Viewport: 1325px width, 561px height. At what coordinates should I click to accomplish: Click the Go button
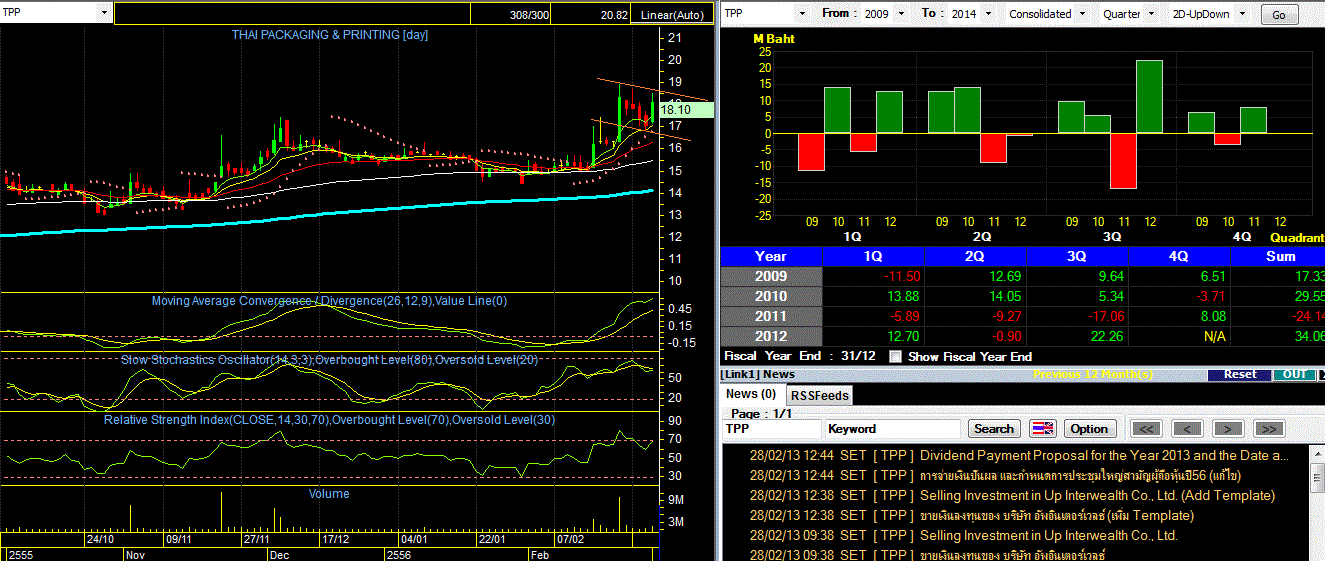point(1279,15)
